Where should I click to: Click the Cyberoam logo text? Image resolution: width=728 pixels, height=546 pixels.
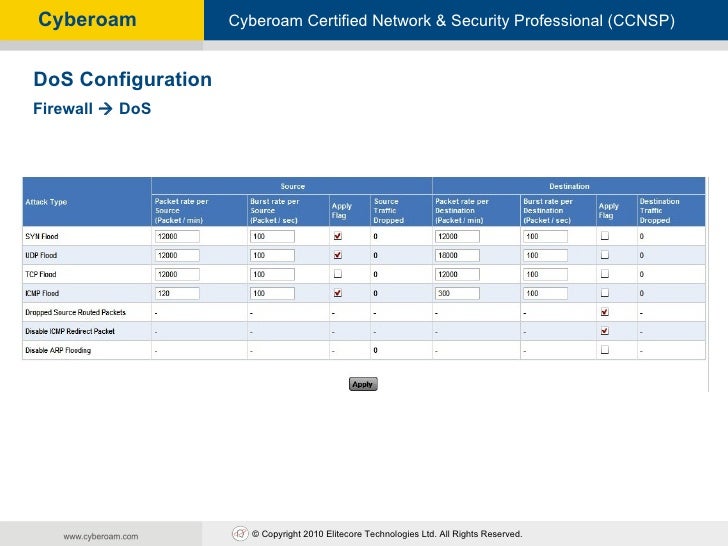[87, 20]
